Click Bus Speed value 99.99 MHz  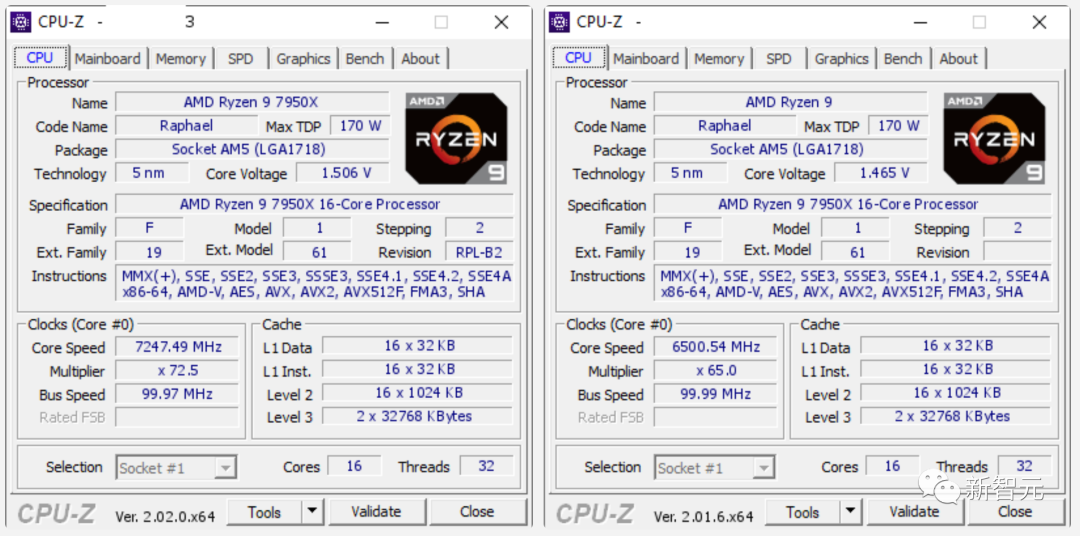[715, 394]
